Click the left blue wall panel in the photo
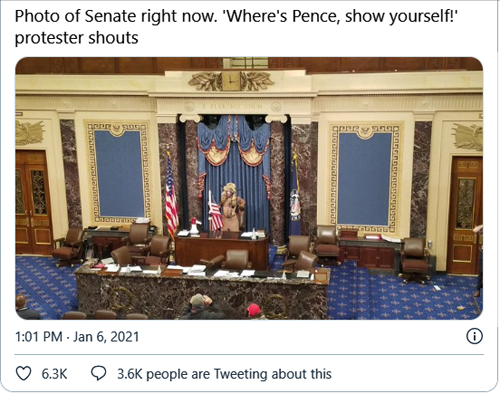500x394 pixels. click(x=118, y=174)
